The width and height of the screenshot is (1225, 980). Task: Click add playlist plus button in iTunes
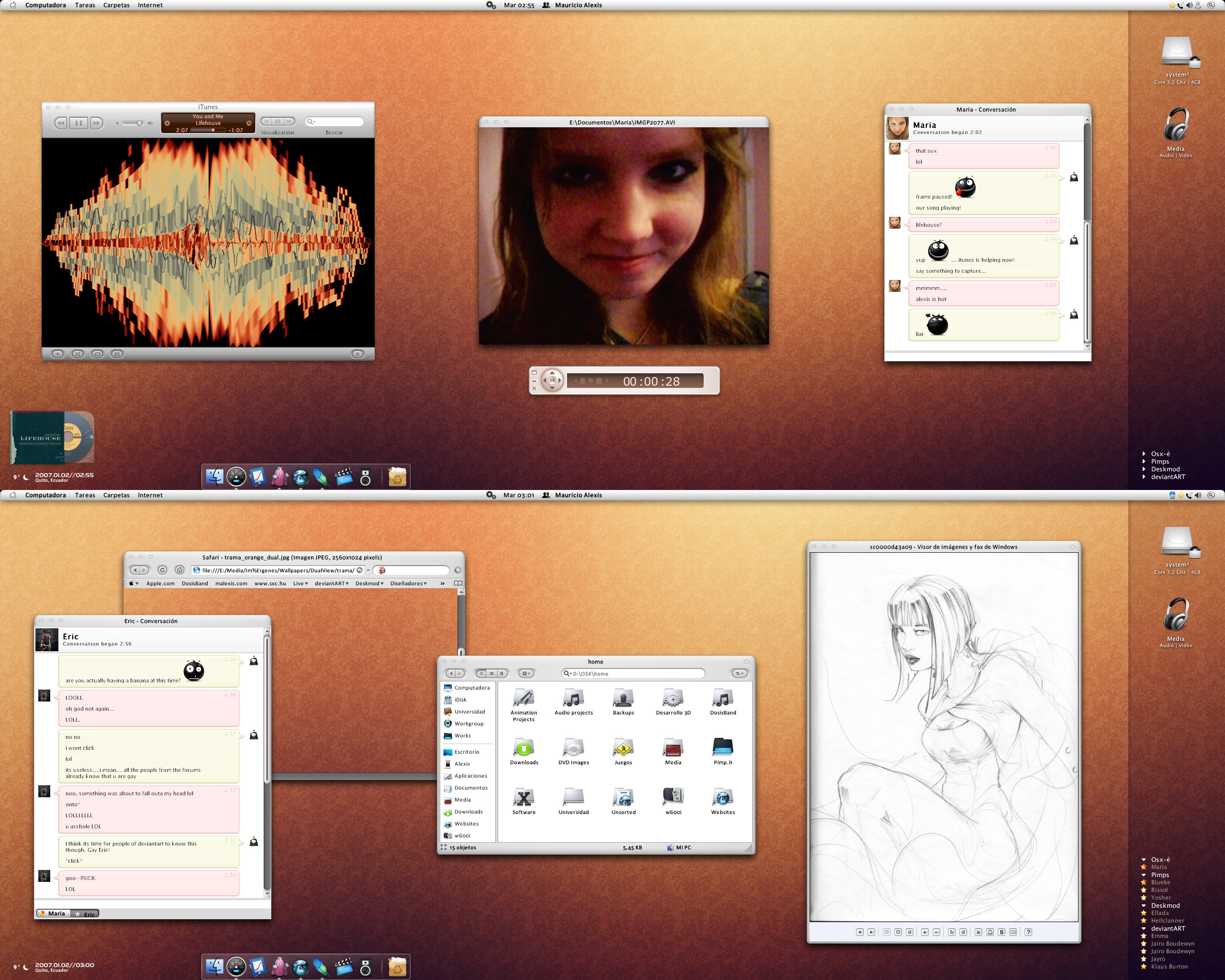57,354
